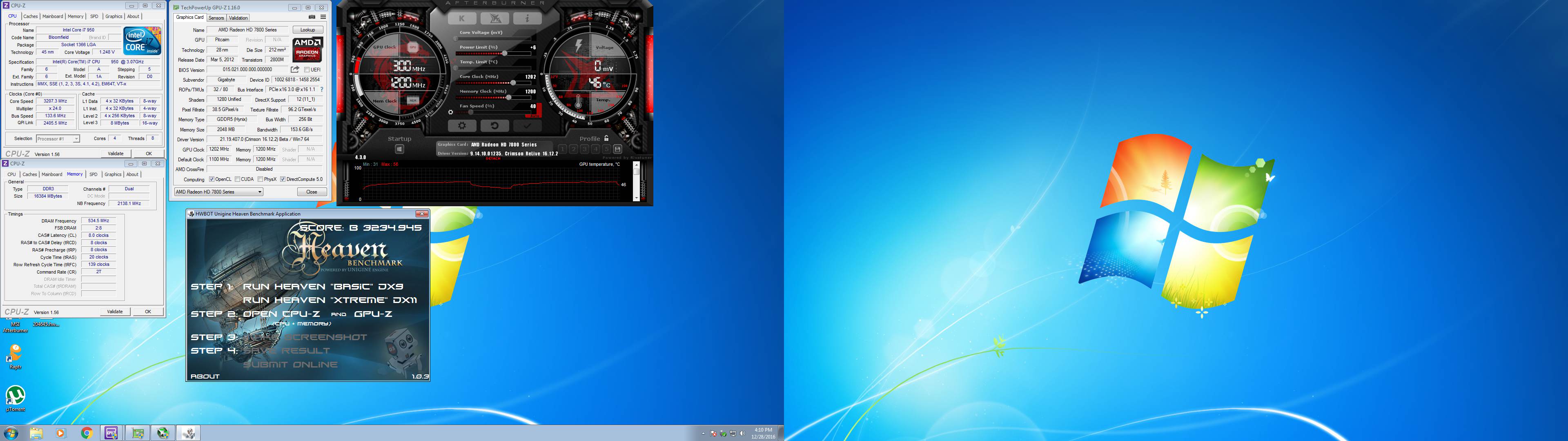This screenshot has width=1568, height=441.
Task: Open Raptr desktop shortcut
Action: (x=15, y=356)
